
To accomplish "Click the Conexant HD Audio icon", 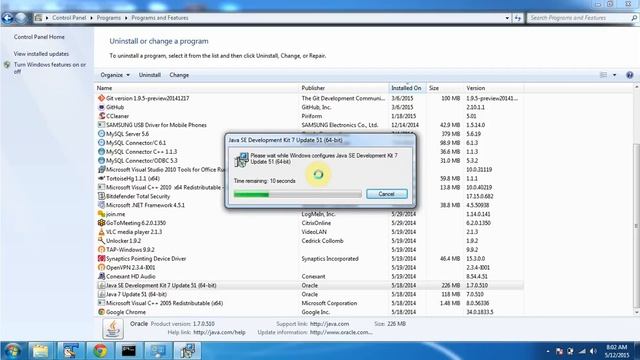I will point(101,276).
